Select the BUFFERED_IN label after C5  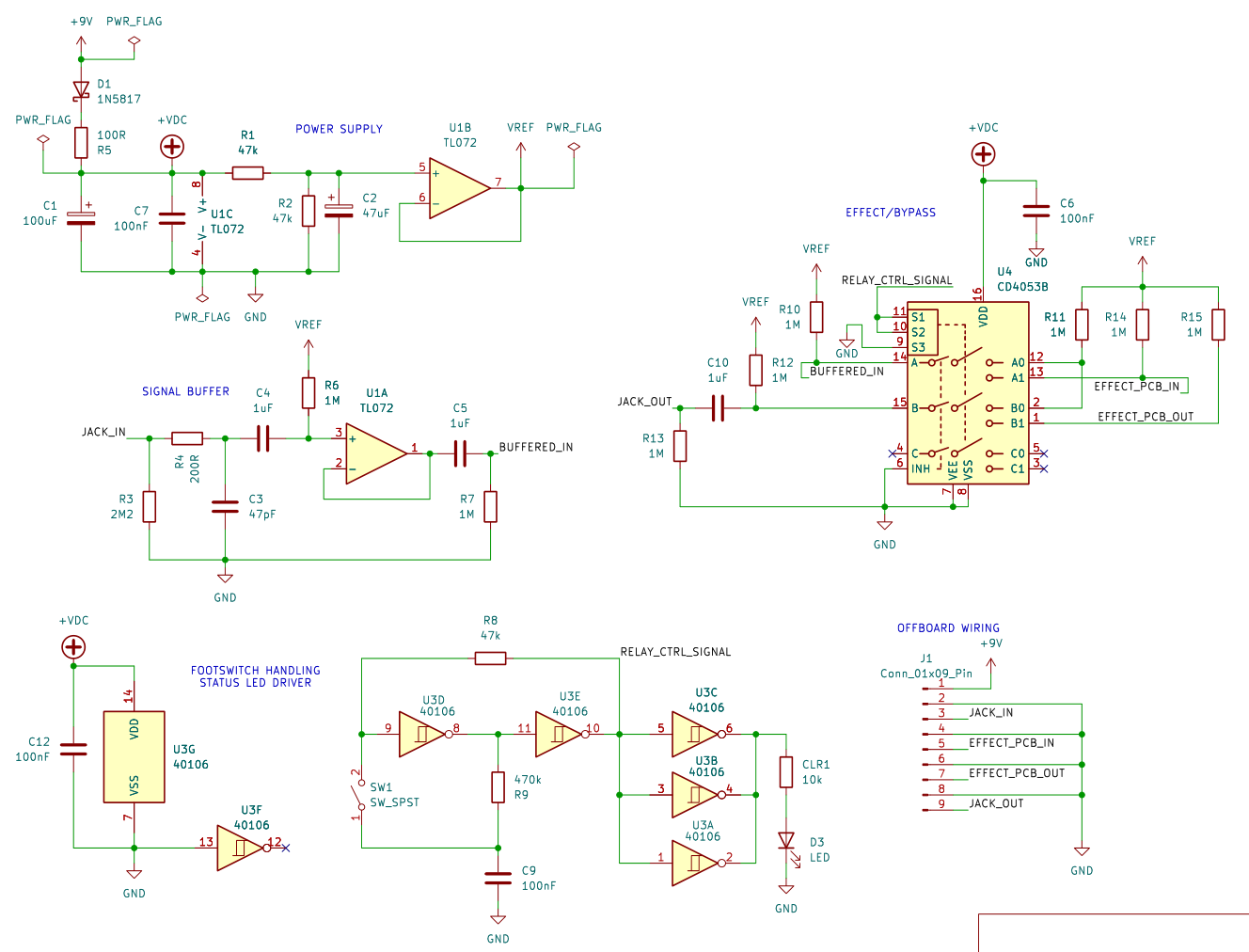click(x=536, y=447)
